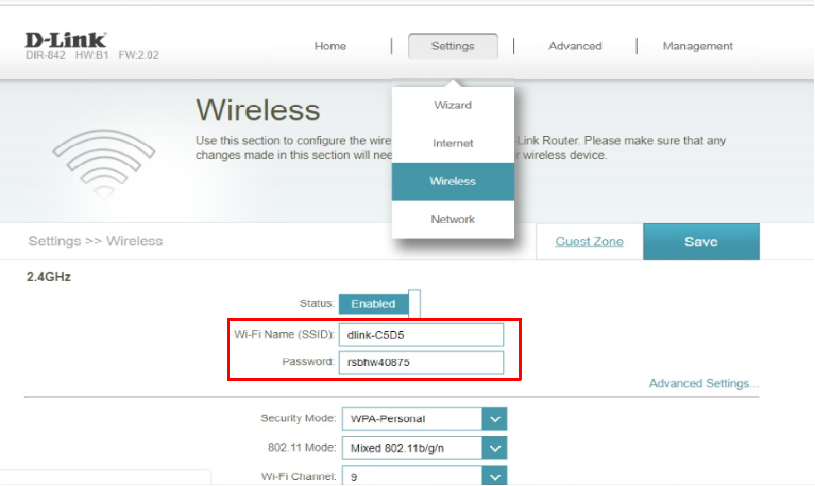The width and height of the screenshot is (815, 486).
Task: Open the Settings tab
Action: pyautogui.click(x=453, y=46)
